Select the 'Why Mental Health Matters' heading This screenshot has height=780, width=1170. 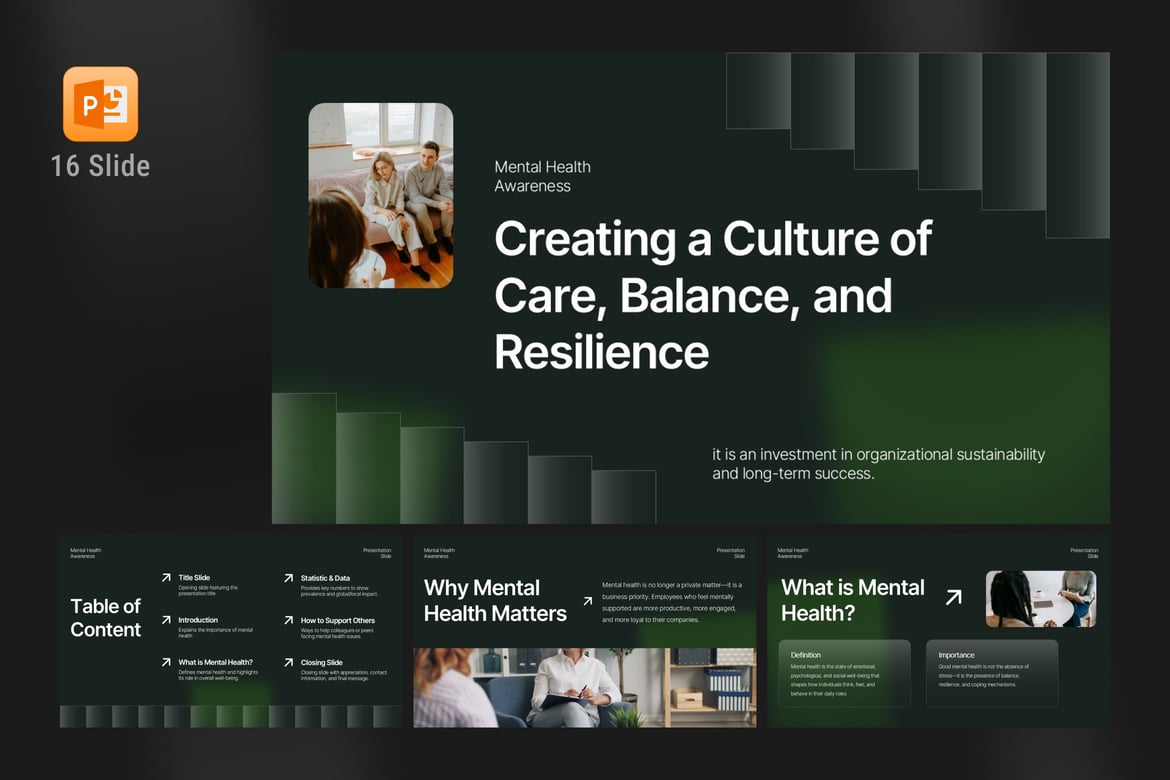click(495, 601)
